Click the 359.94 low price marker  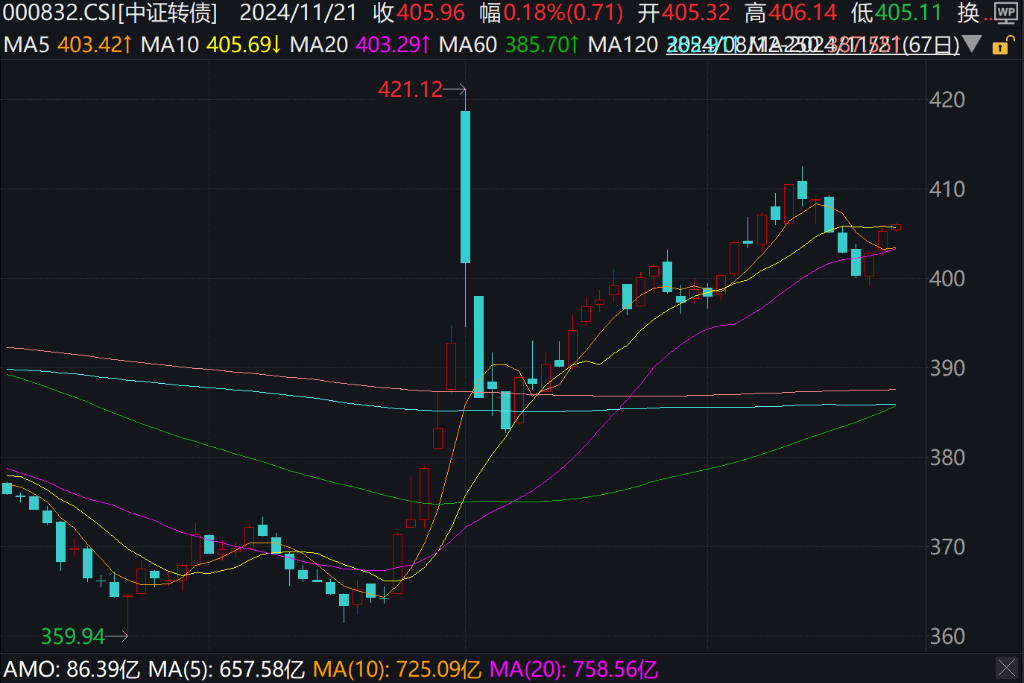[x=73, y=636]
